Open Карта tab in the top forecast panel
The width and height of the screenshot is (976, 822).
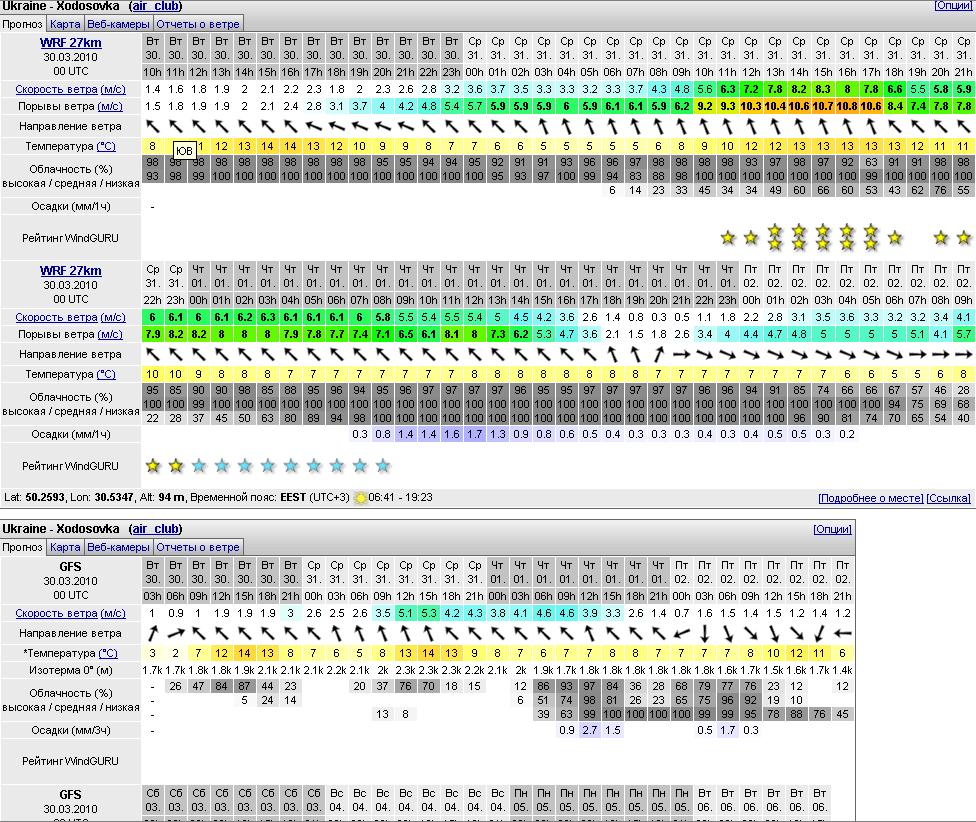tap(65, 24)
